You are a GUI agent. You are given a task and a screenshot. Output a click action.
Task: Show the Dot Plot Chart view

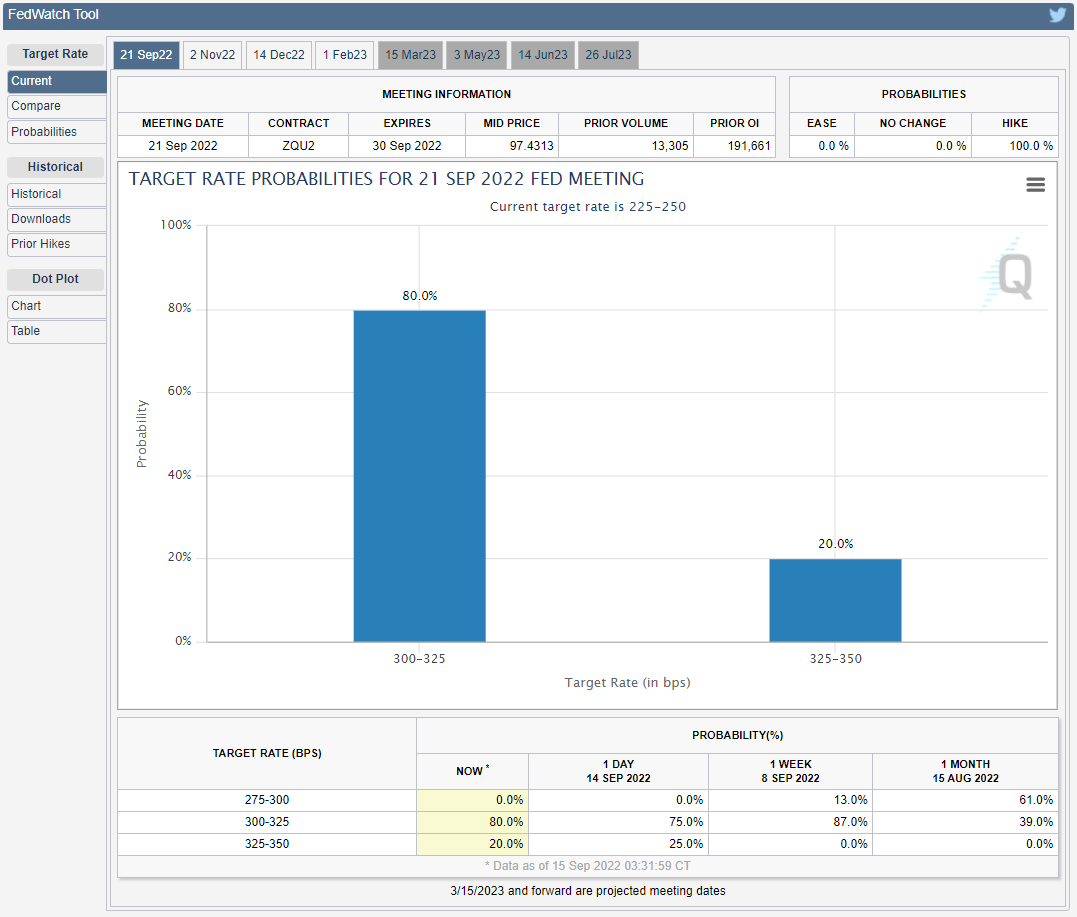click(x=56, y=306)
